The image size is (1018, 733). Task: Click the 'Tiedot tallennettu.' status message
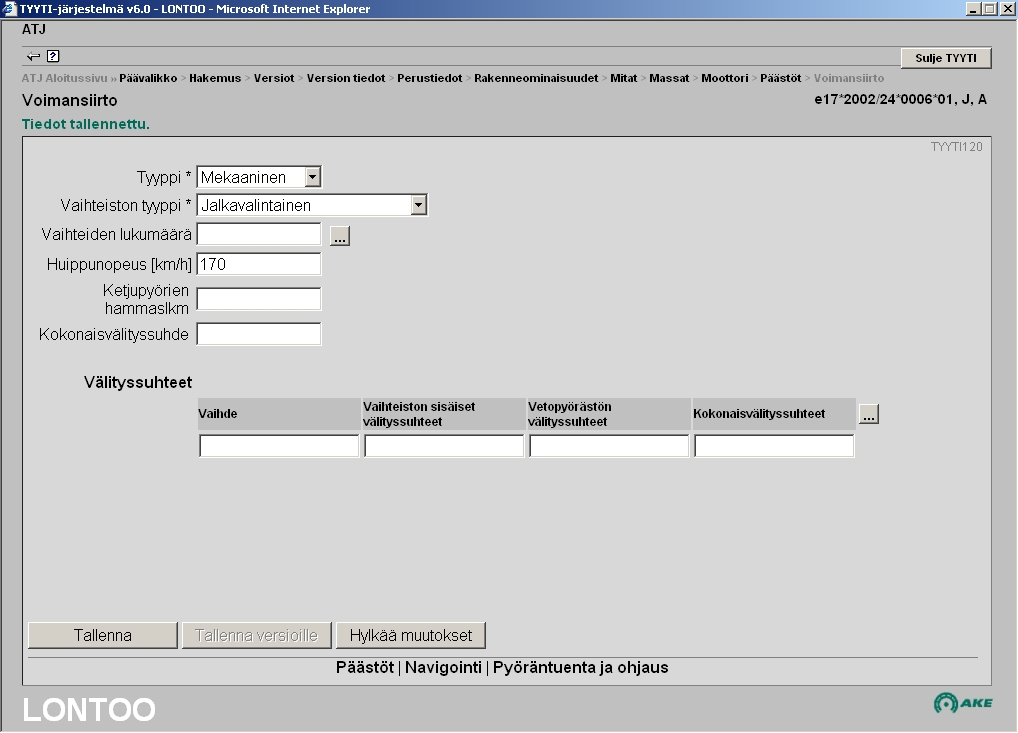(86, 124)
